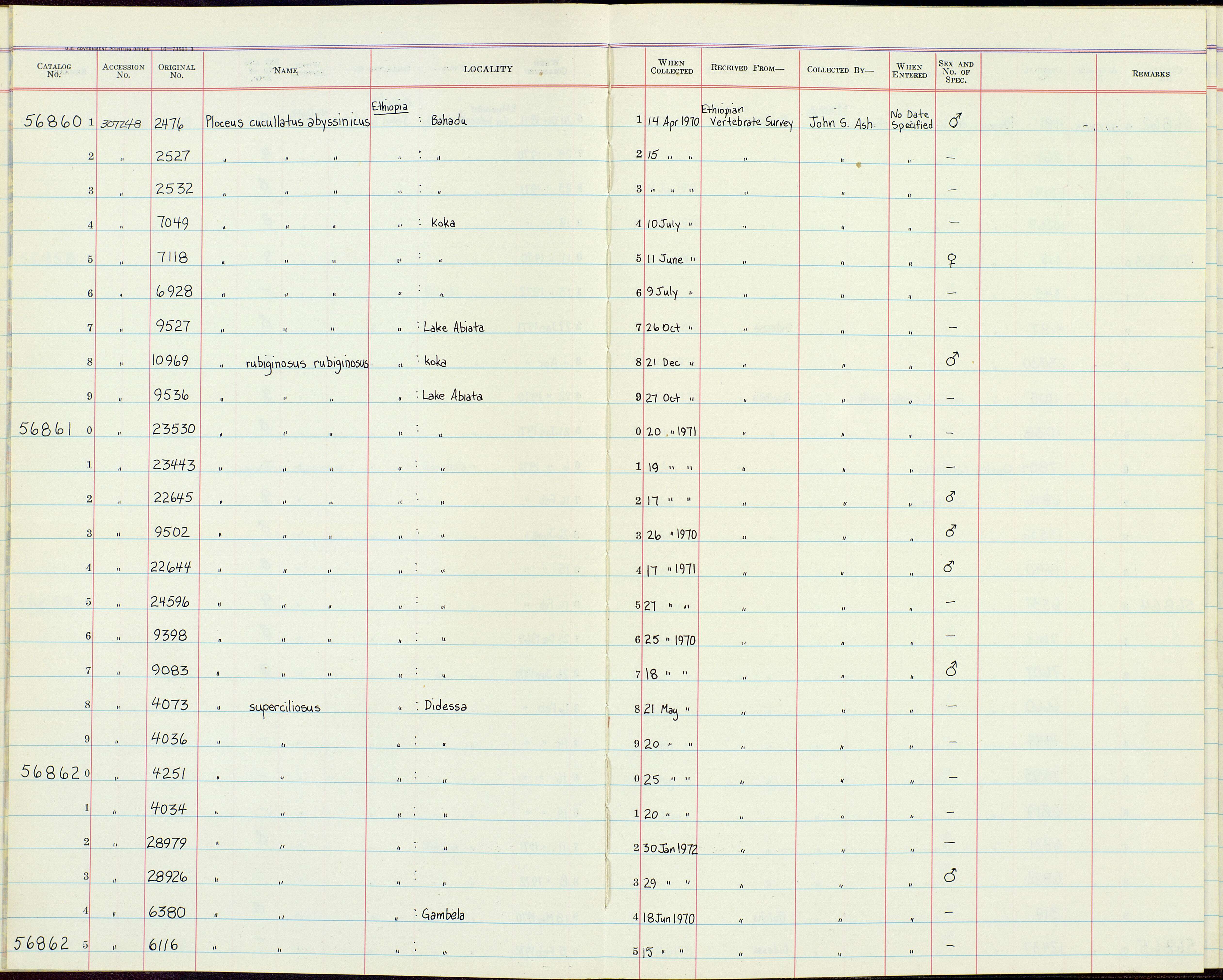Click 'Koka' in the 7049 row
Viewport: 1223px width, 980px height.
(443, 223)
